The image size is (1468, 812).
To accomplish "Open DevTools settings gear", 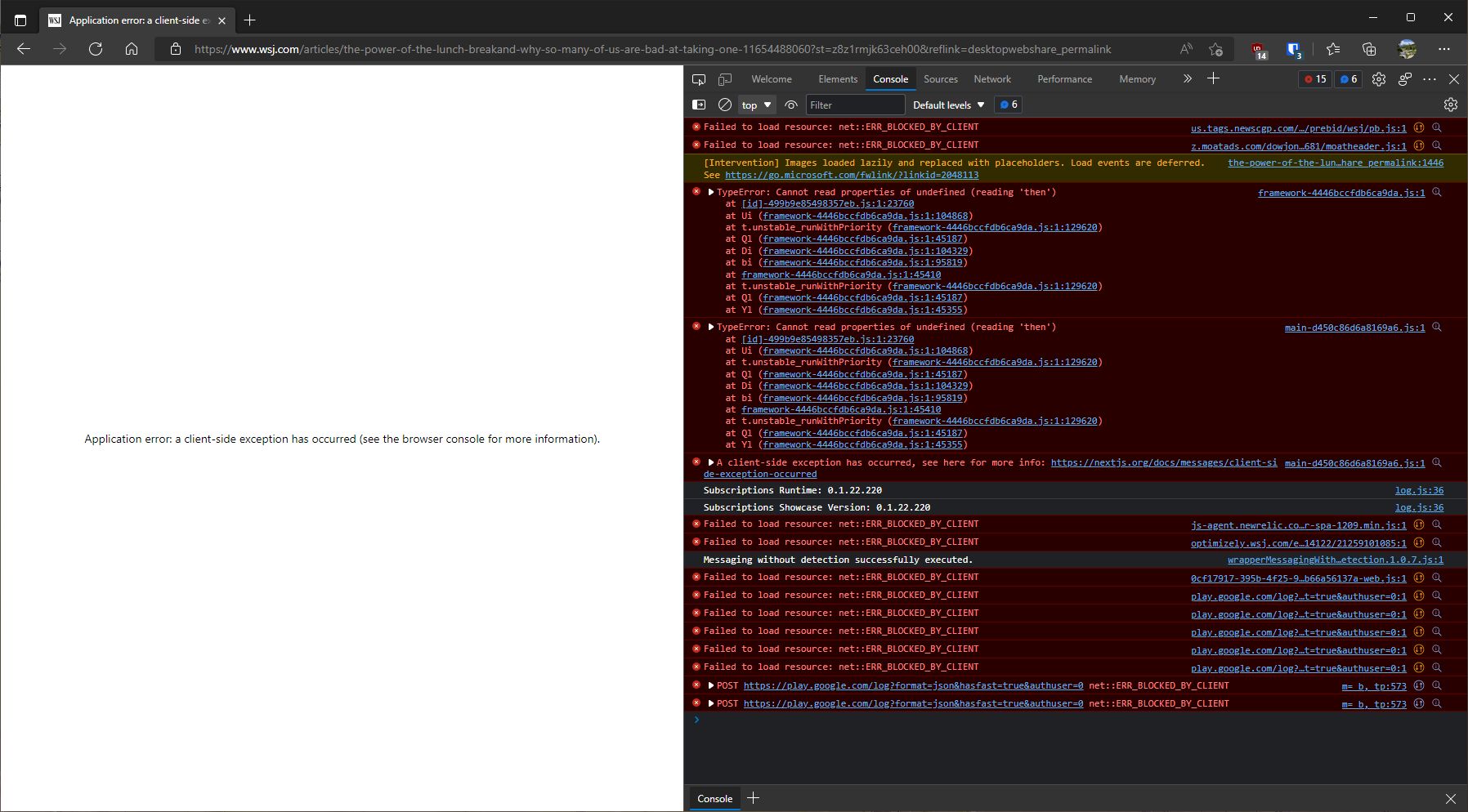I will [1379, 78].
